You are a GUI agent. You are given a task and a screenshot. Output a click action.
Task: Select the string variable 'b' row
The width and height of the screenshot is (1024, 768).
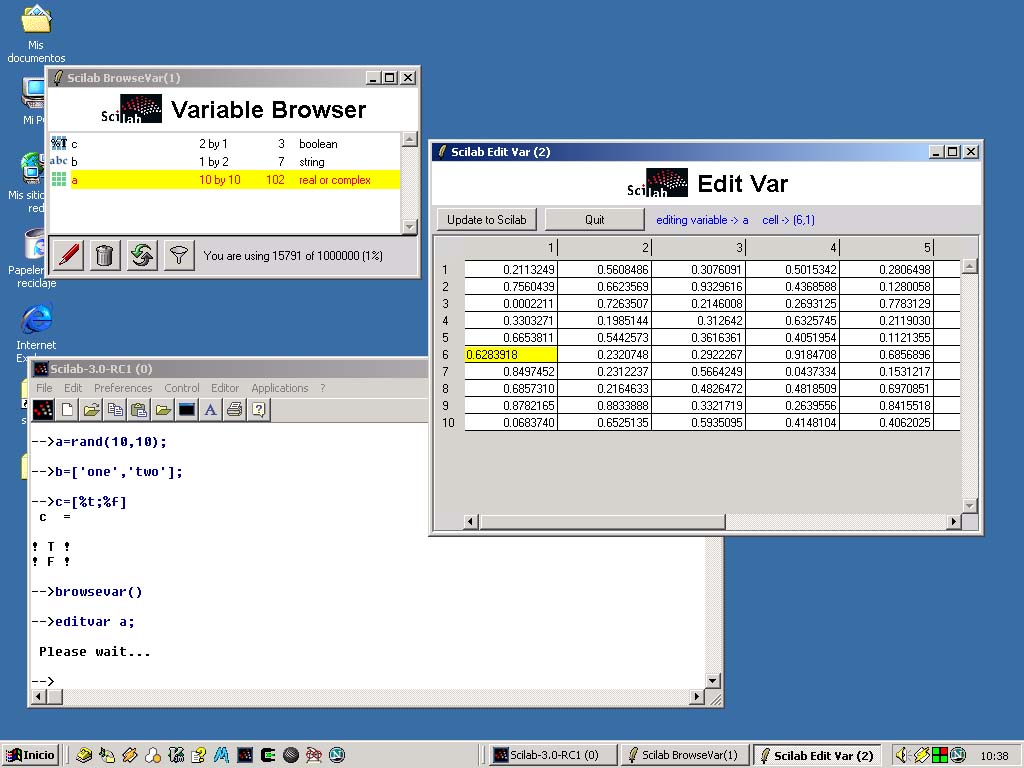[200, 161]
